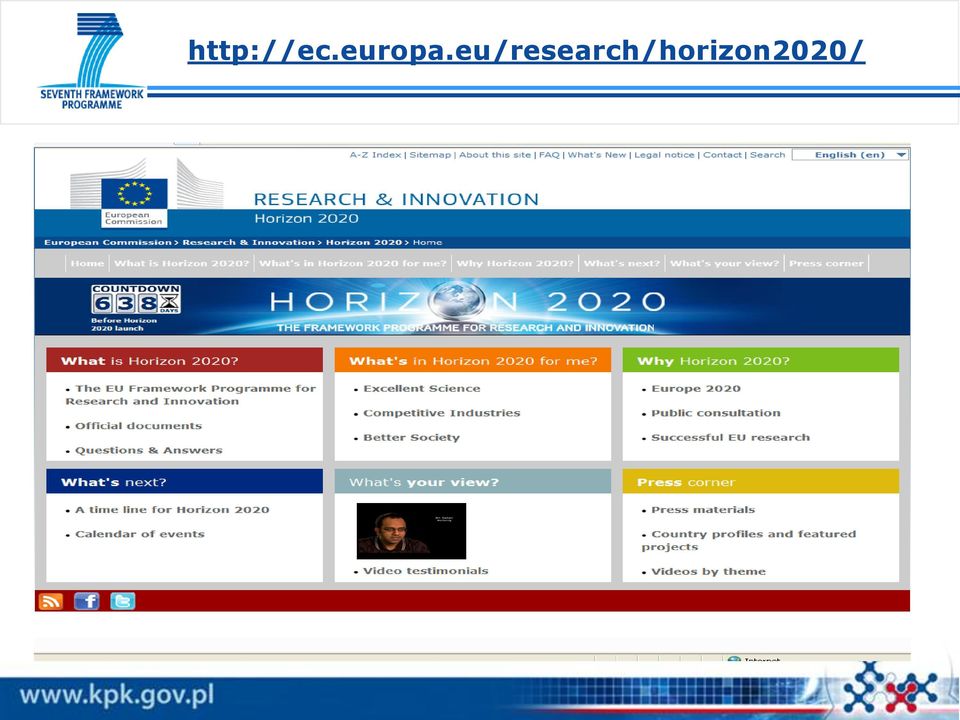Click the www.kpk.gov.pl footer address
The image size is (960, 720).
click(x=117, y=696)
